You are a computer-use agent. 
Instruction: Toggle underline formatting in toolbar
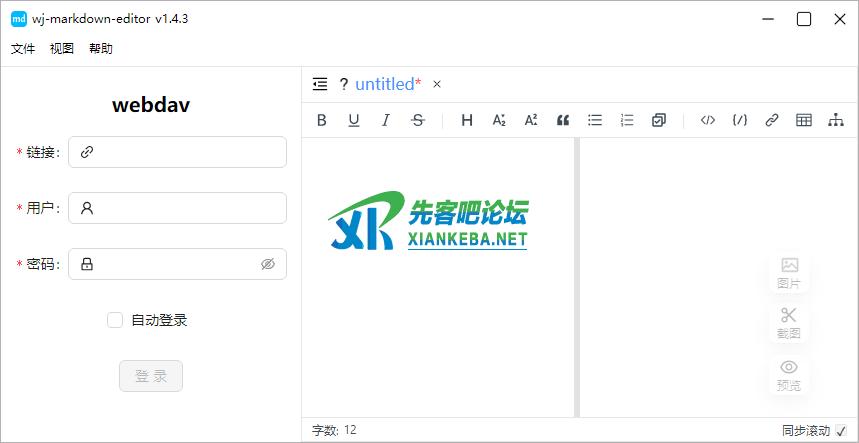354,120
